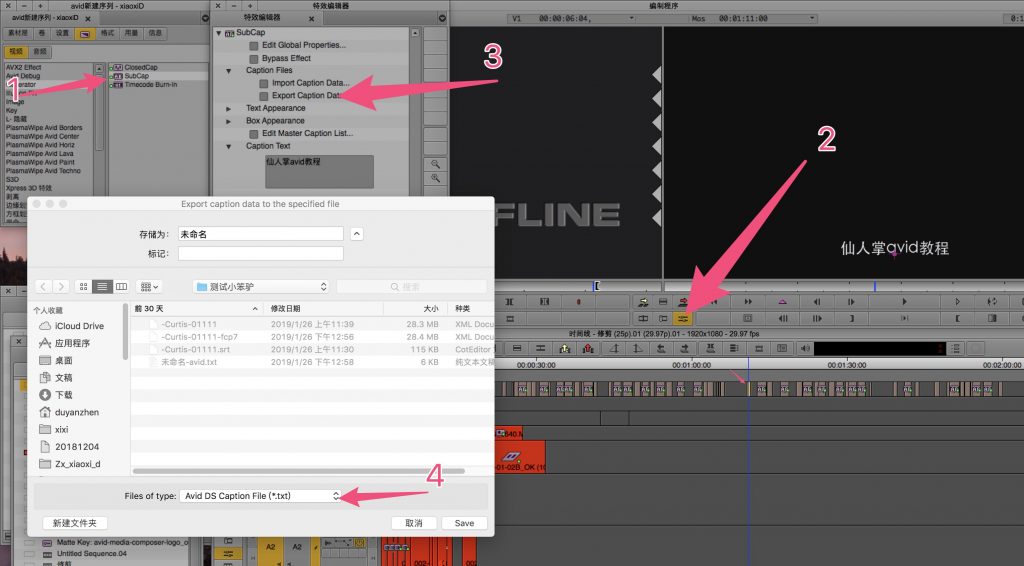The width and height of the screenshot is (1024, 566).
Task: Select the 未命名-avid.txt file row
Action: [x=312, y=362]
